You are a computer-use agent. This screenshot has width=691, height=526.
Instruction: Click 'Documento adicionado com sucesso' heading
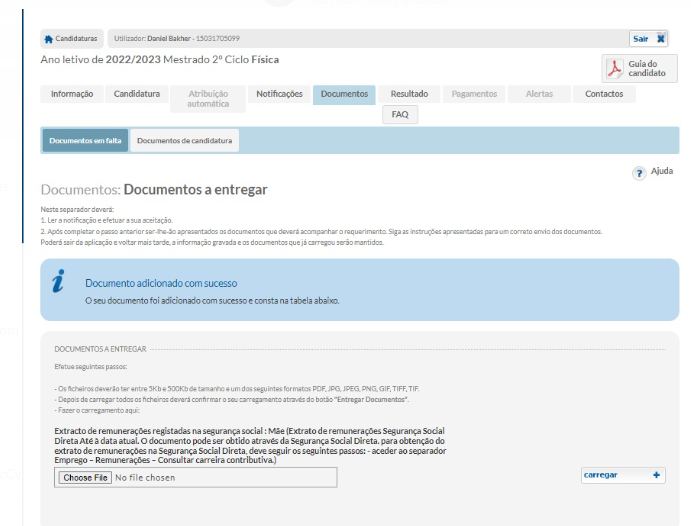pos(161,283)
